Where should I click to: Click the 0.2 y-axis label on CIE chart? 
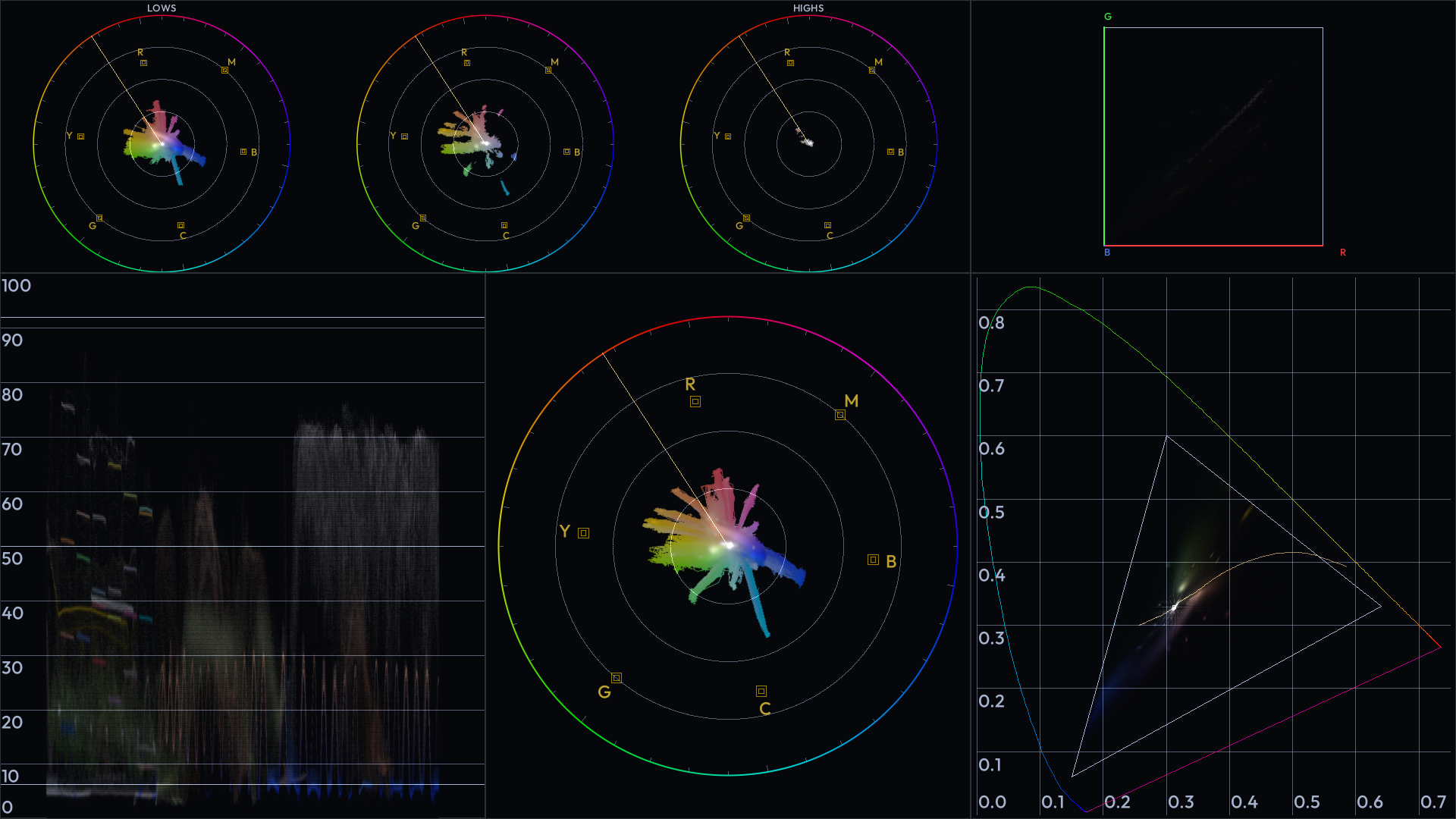[991, 701]
